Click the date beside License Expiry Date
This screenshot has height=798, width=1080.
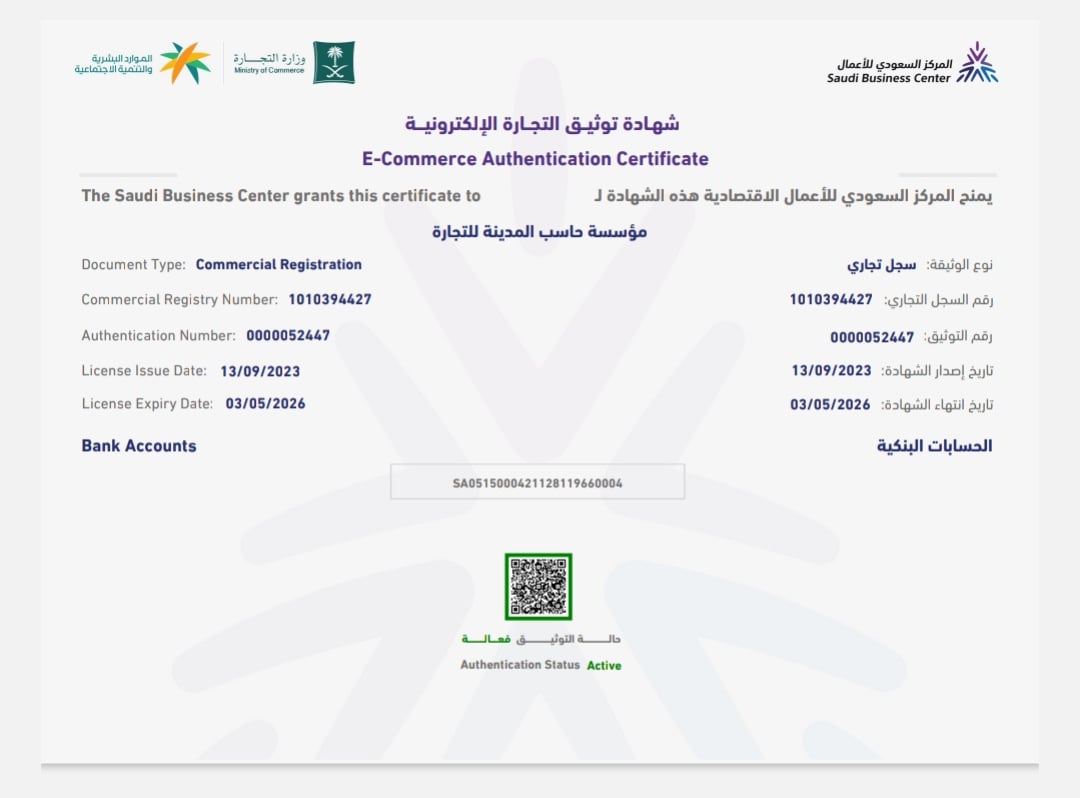point(265,404)
